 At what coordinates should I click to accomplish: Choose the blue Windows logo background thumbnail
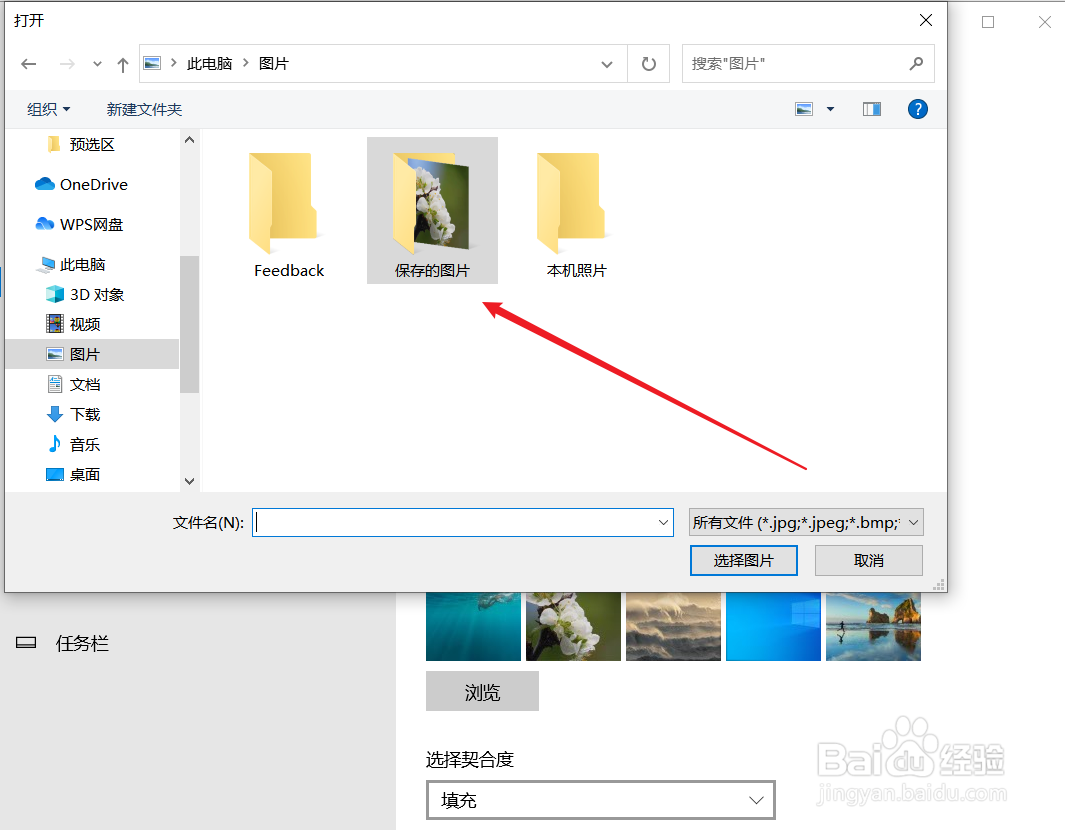point(773,626)
